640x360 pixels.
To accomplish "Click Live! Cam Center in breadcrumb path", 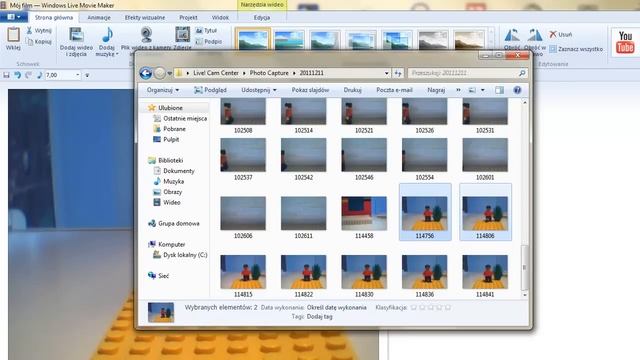I will (216, 73).
